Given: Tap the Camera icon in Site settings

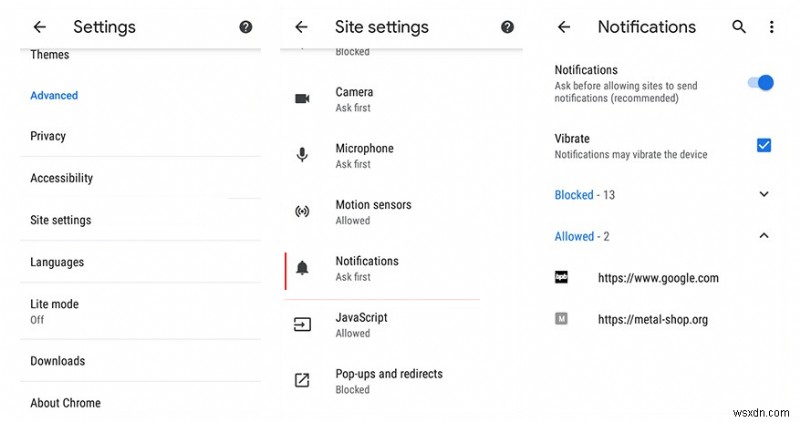Looking at the screenshot, I should pos(302,98).
